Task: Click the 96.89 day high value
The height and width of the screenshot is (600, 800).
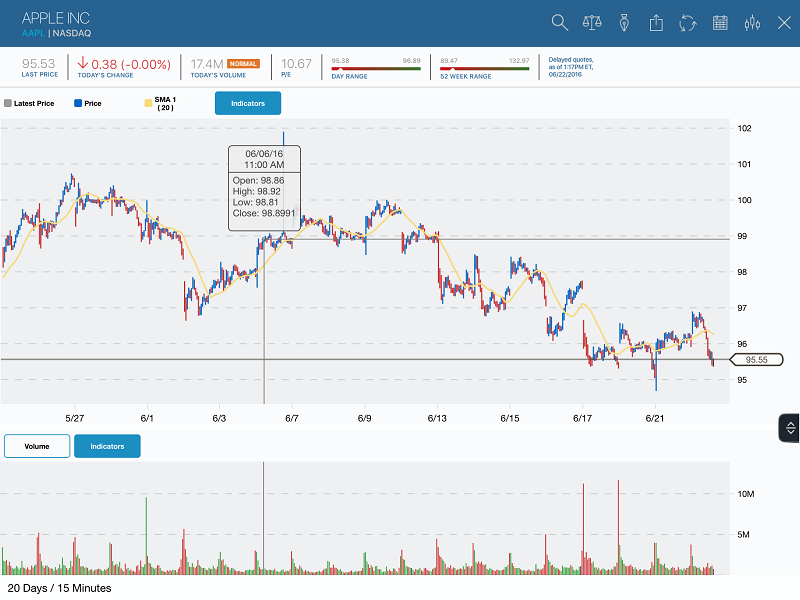Action: [x=412, y=61]
